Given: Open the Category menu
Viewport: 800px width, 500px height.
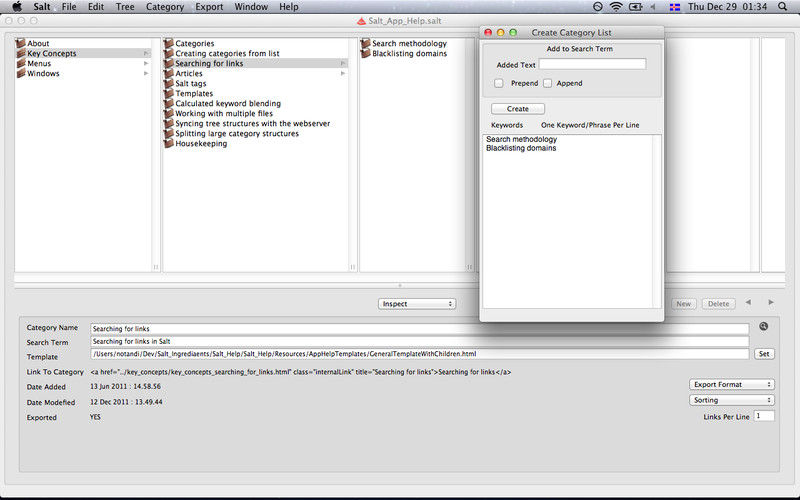Looking at the screenshot, I should 165,7.
